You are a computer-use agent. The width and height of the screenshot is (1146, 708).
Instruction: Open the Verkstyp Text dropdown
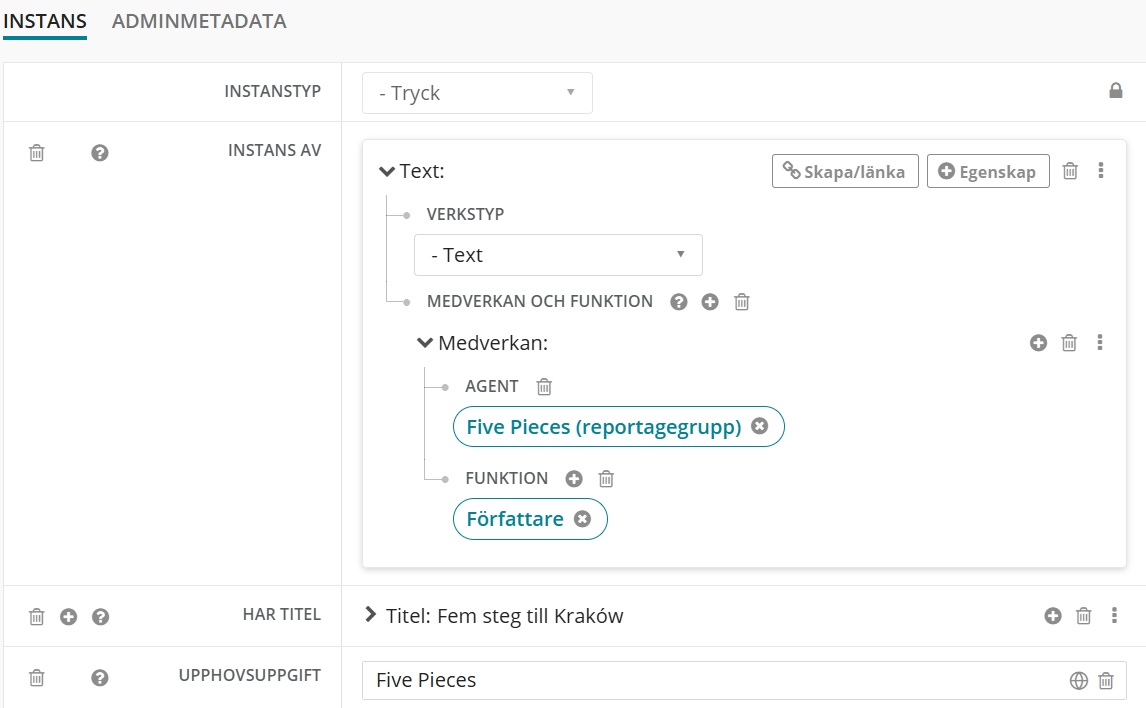558,255
